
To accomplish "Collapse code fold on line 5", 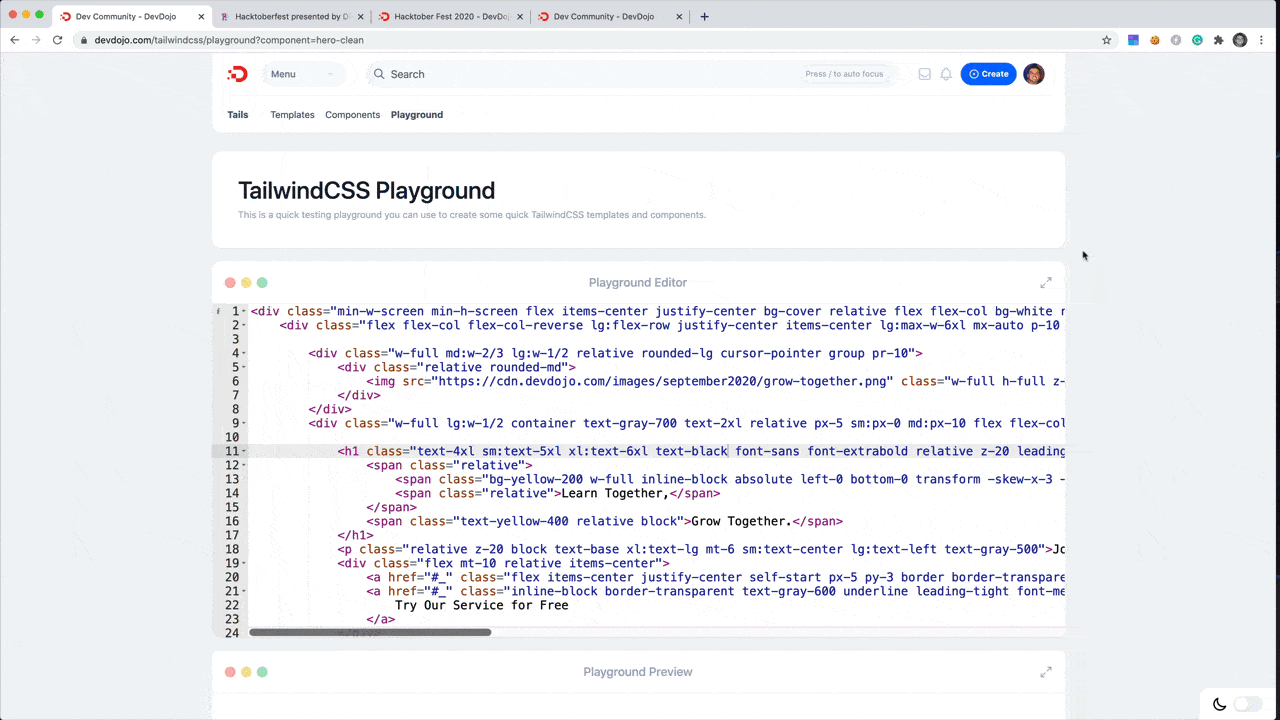I will pos(245,367).
